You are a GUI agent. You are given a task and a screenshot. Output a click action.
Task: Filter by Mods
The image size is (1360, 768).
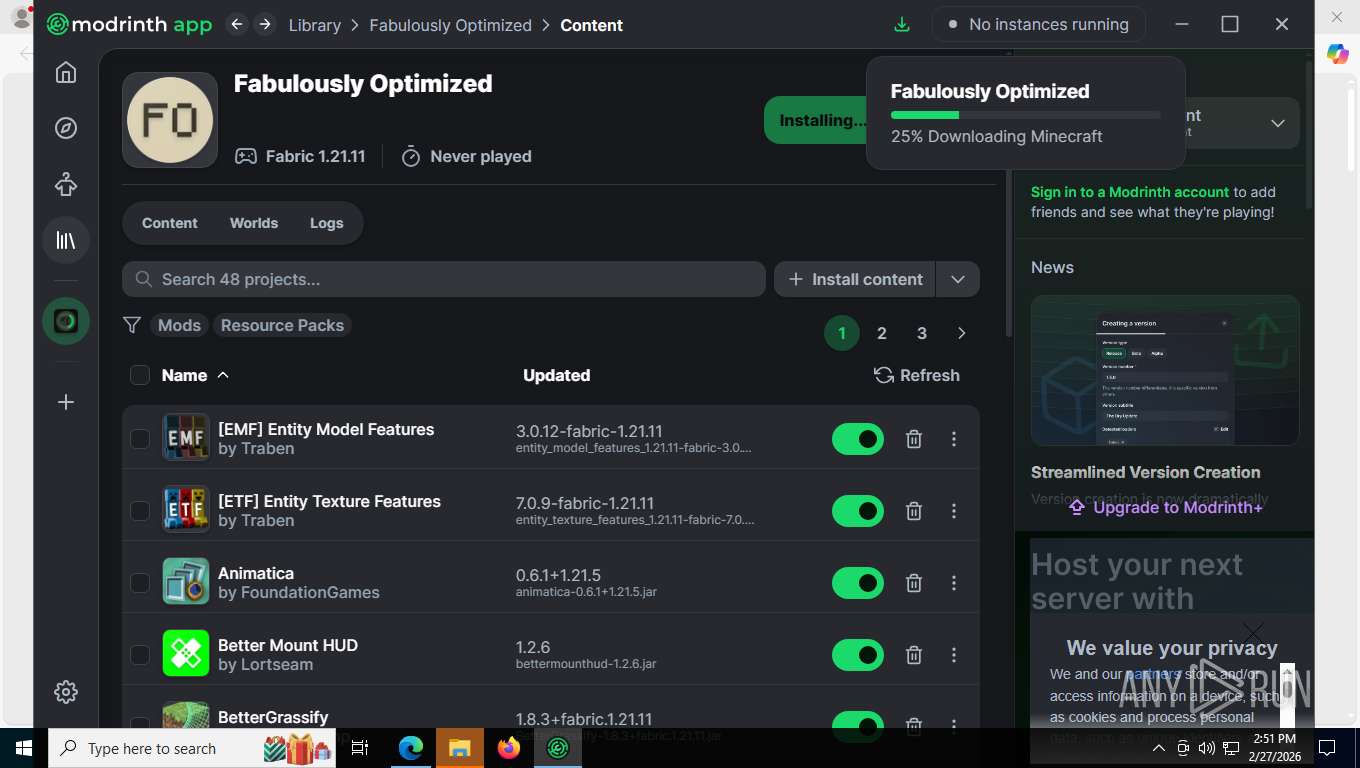tap(180, 325)
